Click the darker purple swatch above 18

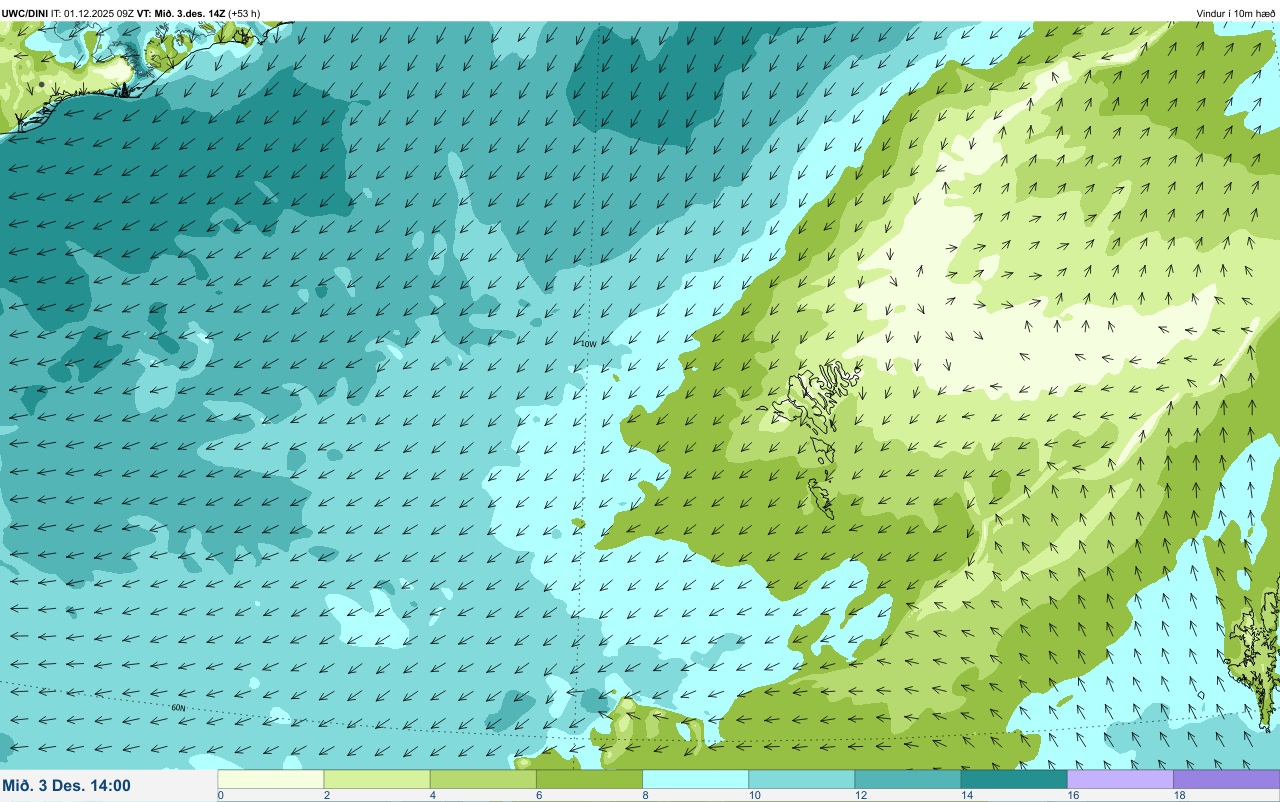coord(1227,779)
